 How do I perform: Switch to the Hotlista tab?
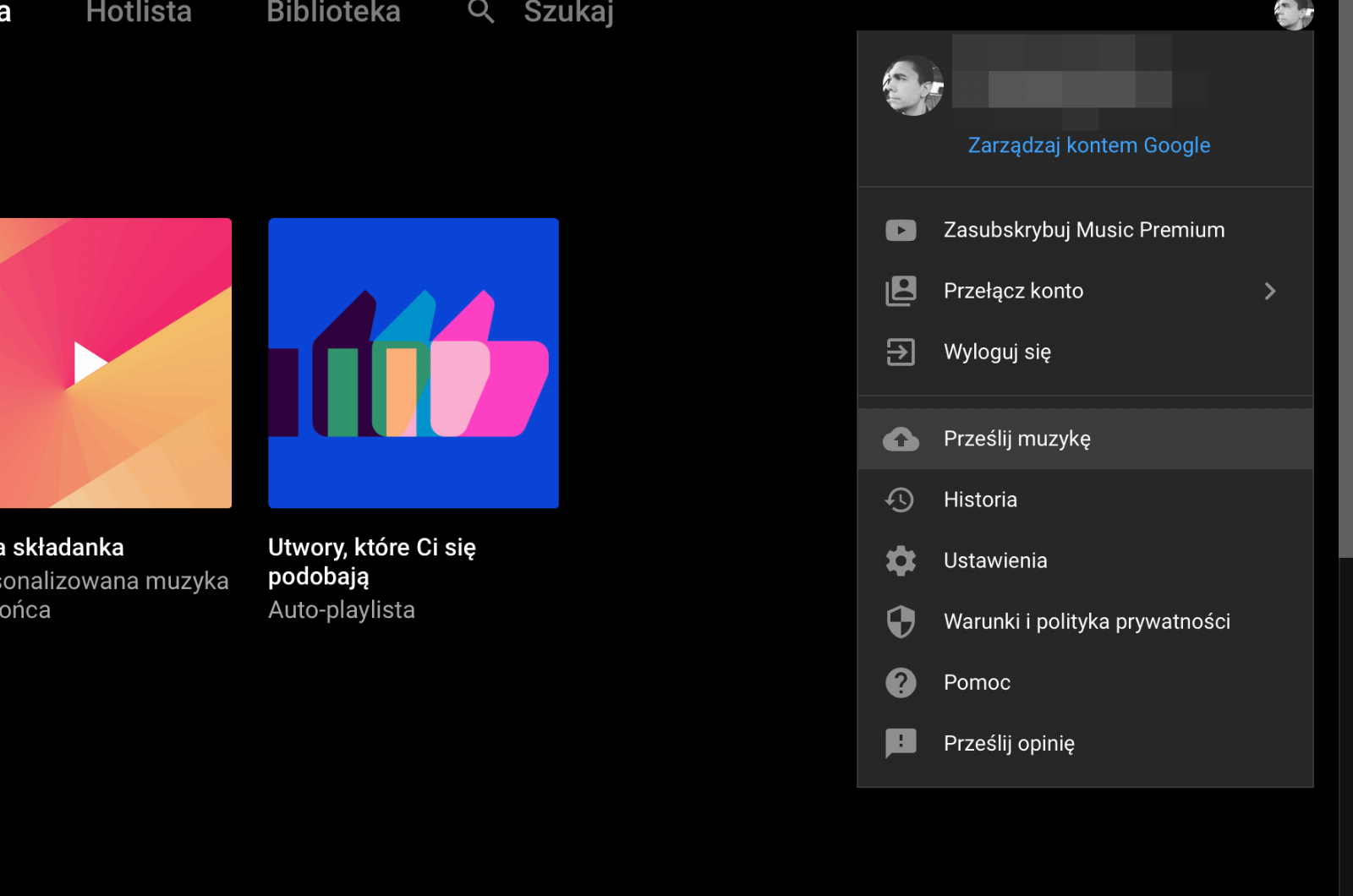point(139,12)
